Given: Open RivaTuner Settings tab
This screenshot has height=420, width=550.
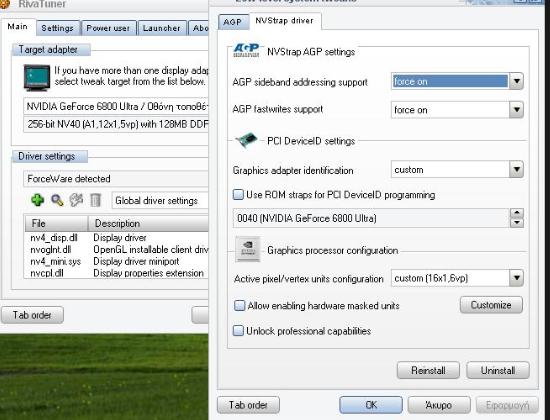Looking at the screenshot, I should click(x=58, y=28).
